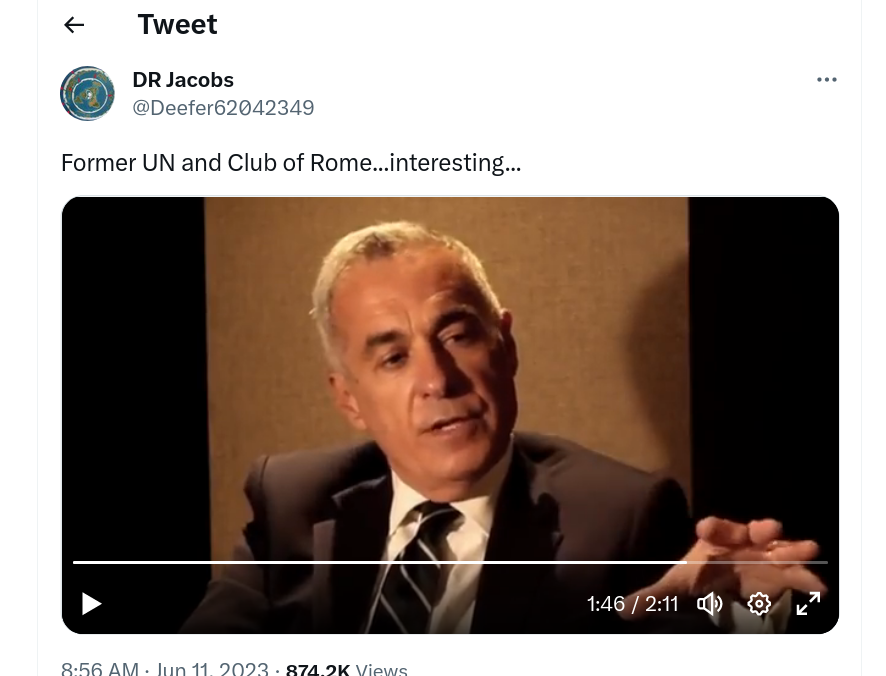Viewport: 886px width, 676px height.
Task: Play the video with the play button
Action: tap(91, 604)
